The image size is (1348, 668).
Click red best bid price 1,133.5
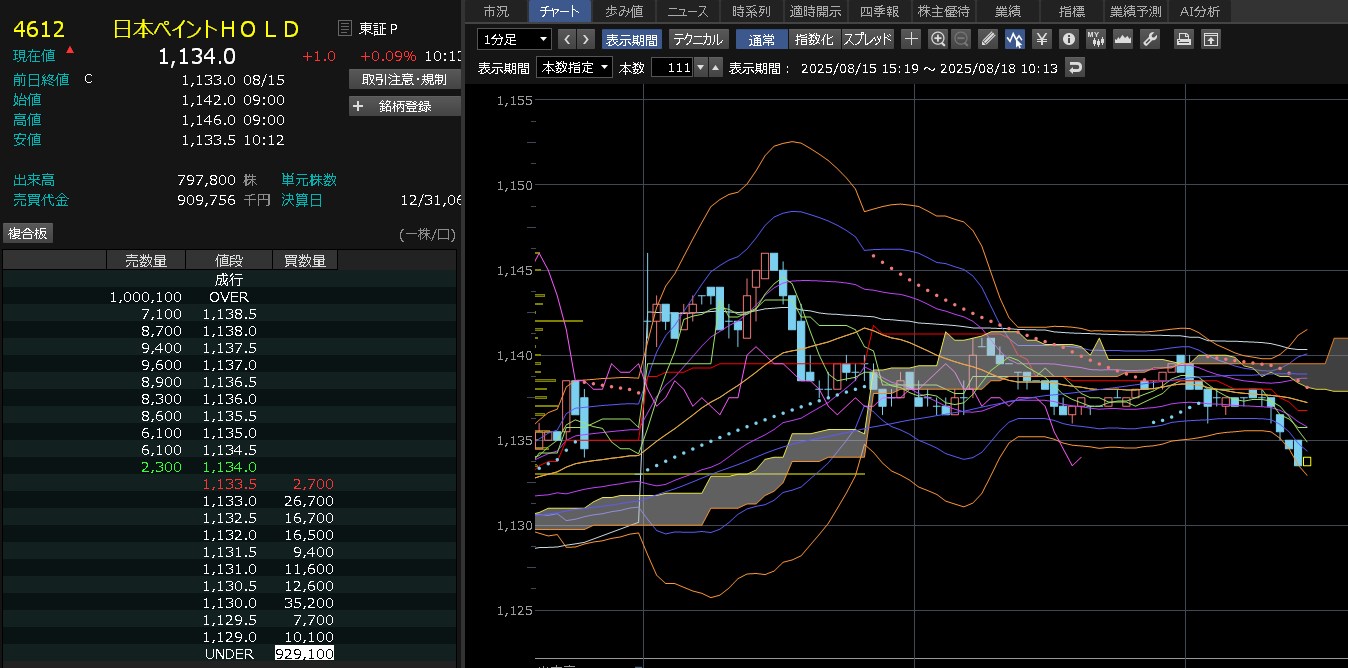229,484
